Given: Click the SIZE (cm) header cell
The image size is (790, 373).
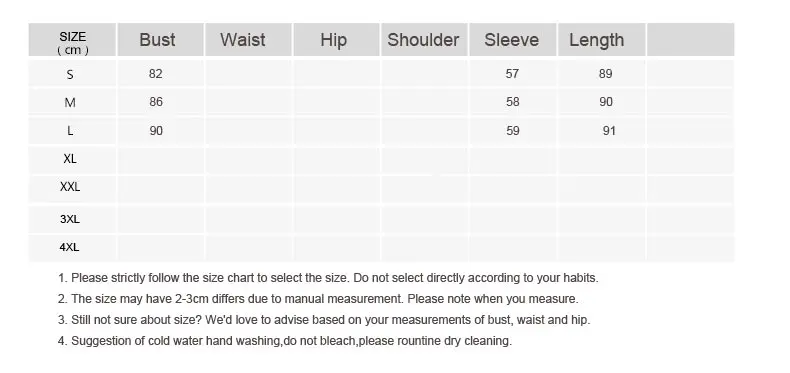Looking at the screenshot, I should (73, 40).
